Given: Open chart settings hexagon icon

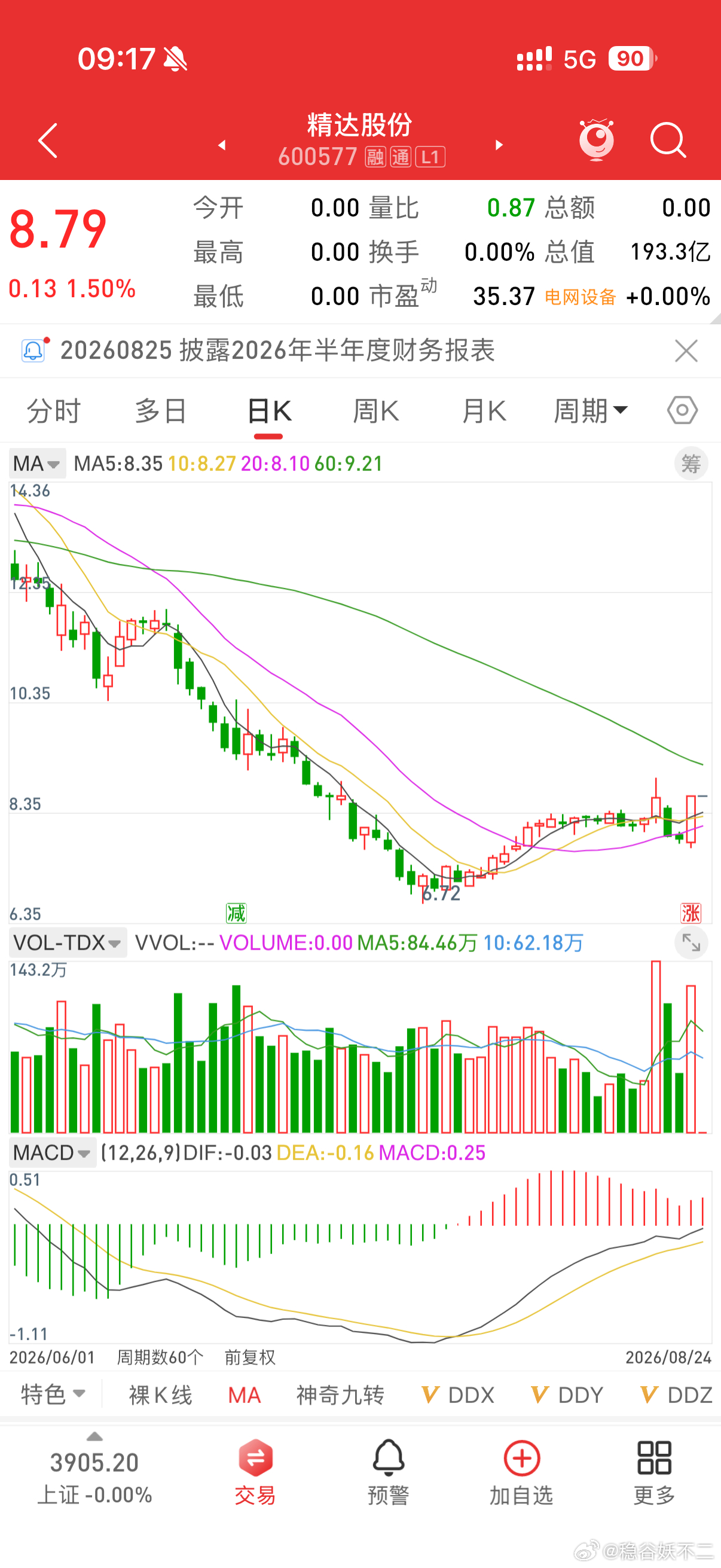Looking at the screenshot, I should coord(682,410).
